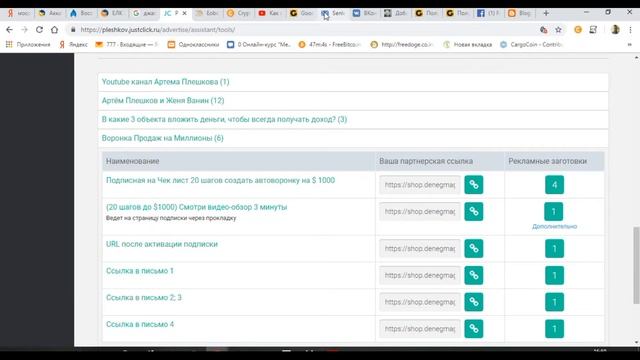Image resolution: width=640 pixels, height=360 pixels.
Task: Open ad template for видео-обзор 3 минуты row
Action: tap(553, 211)
